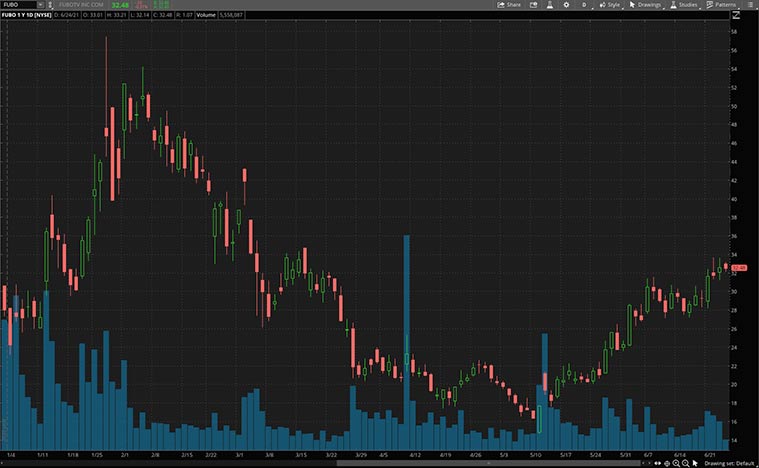Select the pointer cursor tool at bottom
Image resolution: width=759 pixels, height=468 pixels.
tap(696, 463)
